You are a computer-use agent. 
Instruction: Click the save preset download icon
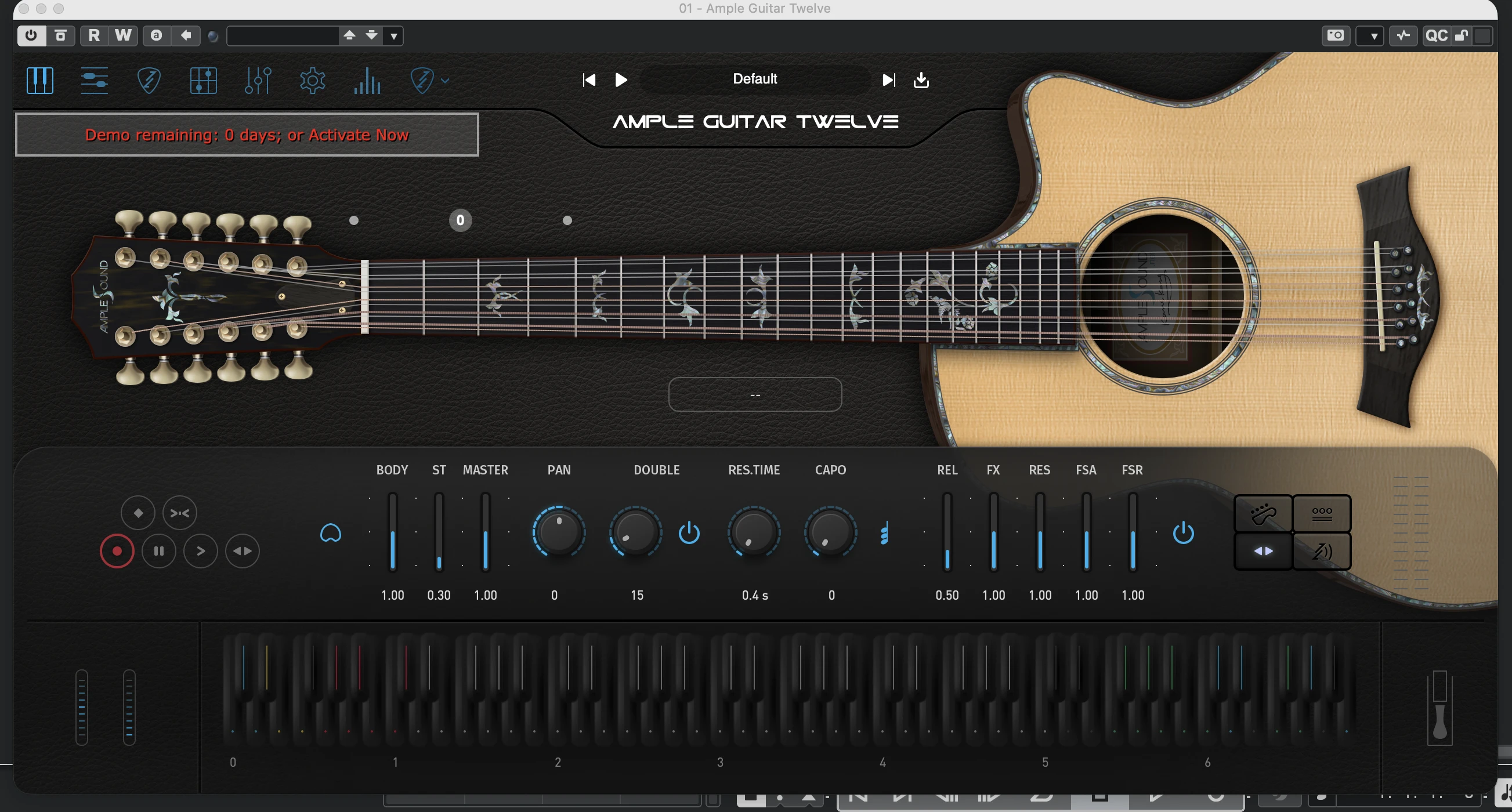[x=921, y=80]
